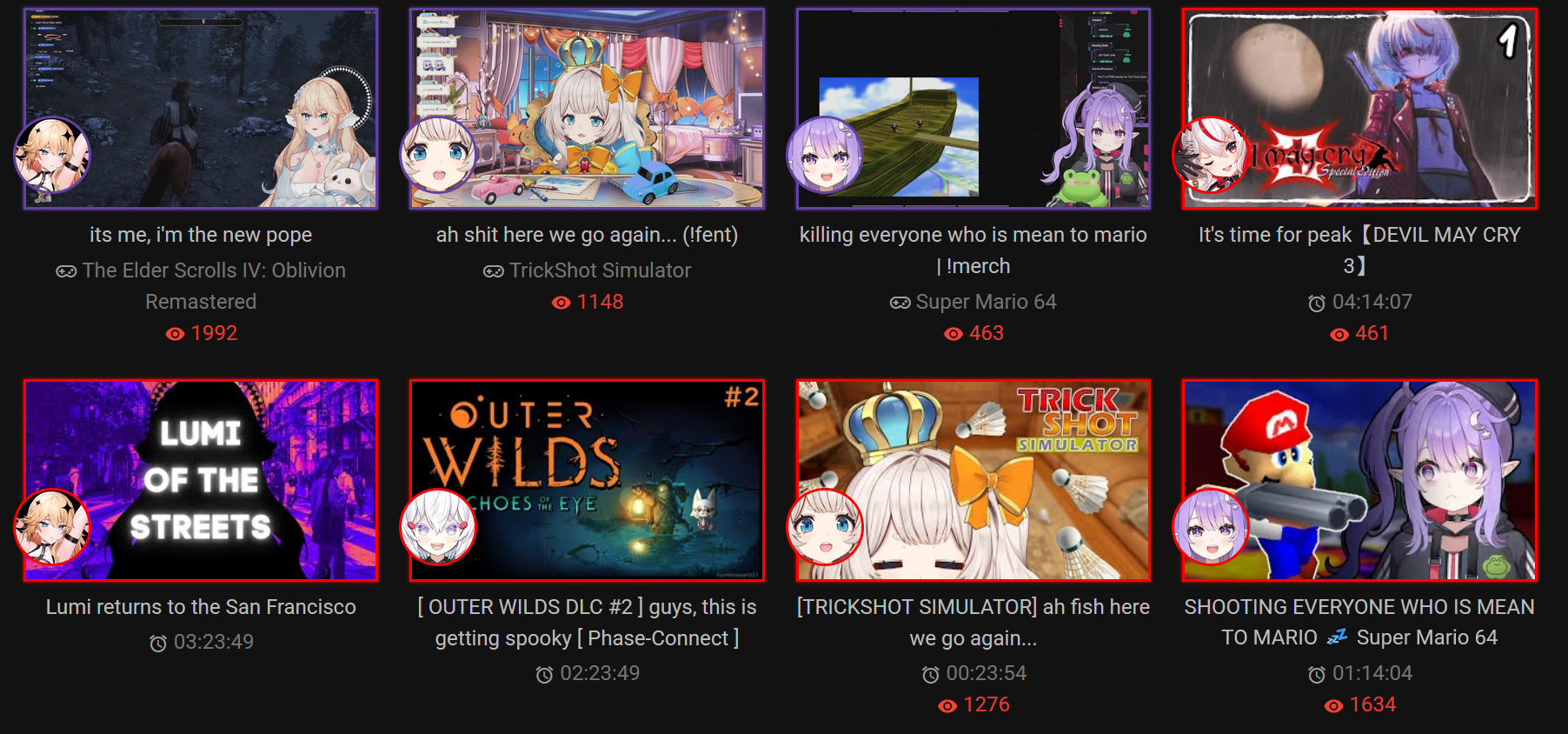The image size is (1568, 734).
Task: Click the avatar on Lumi of the Streets
Action: tap(52, 527)
